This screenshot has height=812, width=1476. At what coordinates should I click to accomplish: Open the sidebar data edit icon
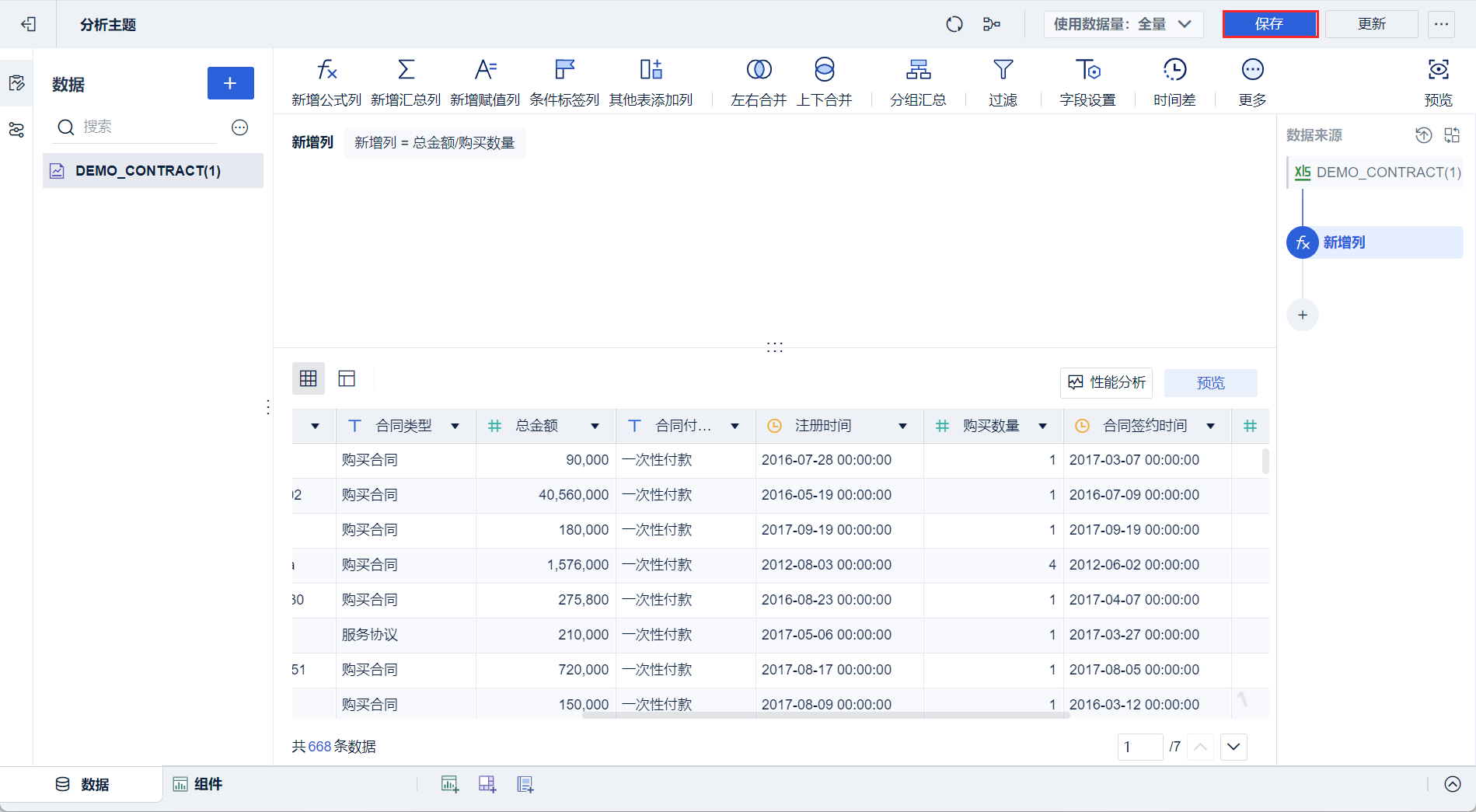click(x=16, y=83)
